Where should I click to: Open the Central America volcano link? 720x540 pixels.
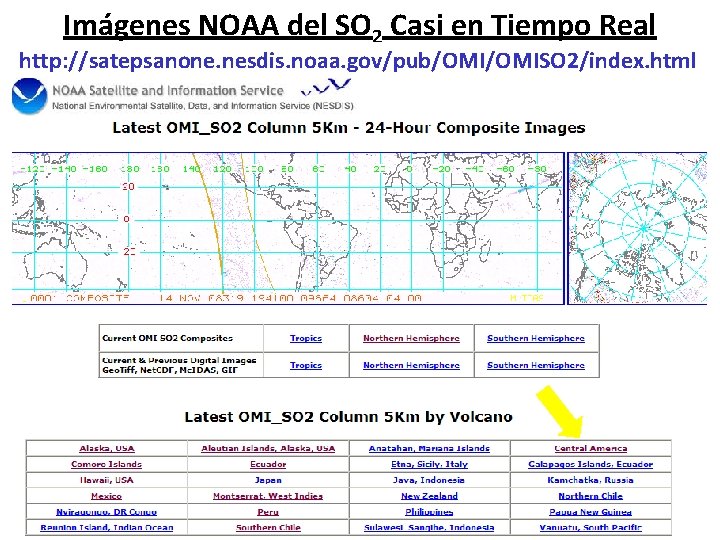pos(591,449)
